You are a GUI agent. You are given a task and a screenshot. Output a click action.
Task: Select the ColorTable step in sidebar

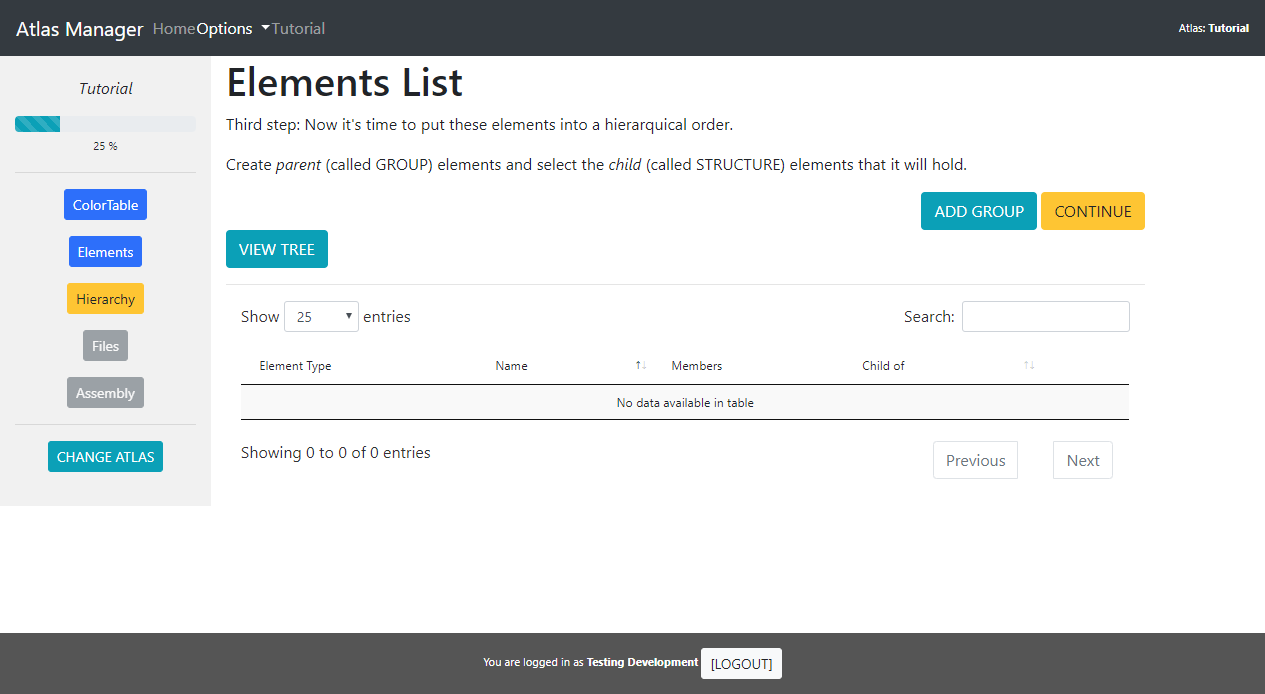(x=105, y=205)
